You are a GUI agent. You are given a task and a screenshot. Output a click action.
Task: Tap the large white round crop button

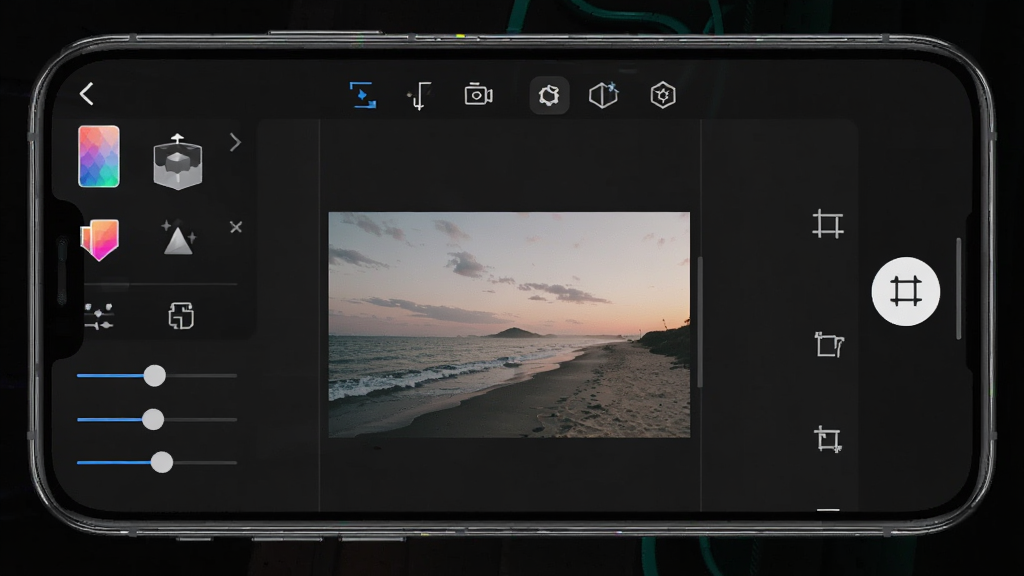pyautogui.click(x=906, y=291)
